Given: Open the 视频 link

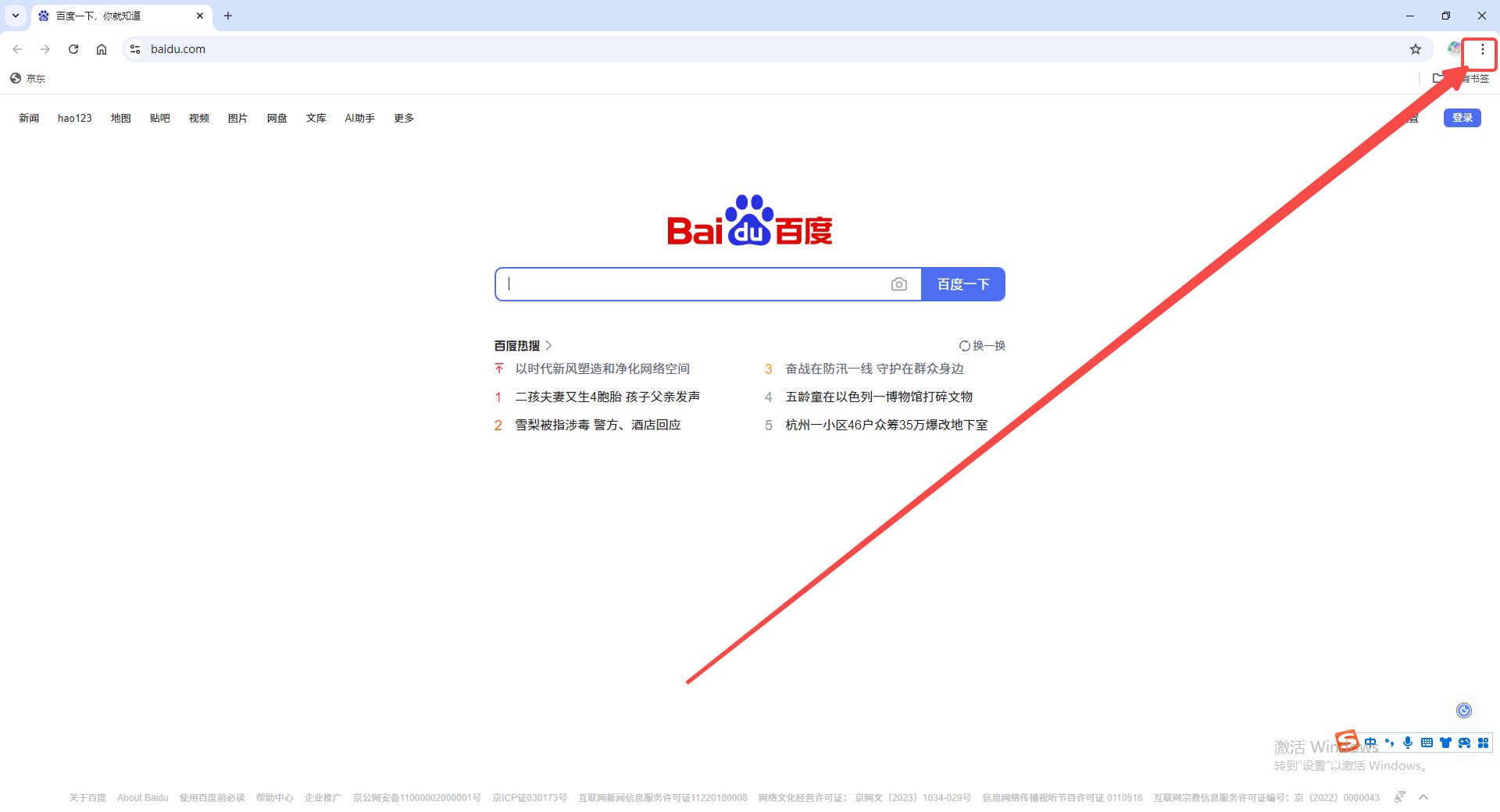Looking at the screenshot, I should 199,118.
